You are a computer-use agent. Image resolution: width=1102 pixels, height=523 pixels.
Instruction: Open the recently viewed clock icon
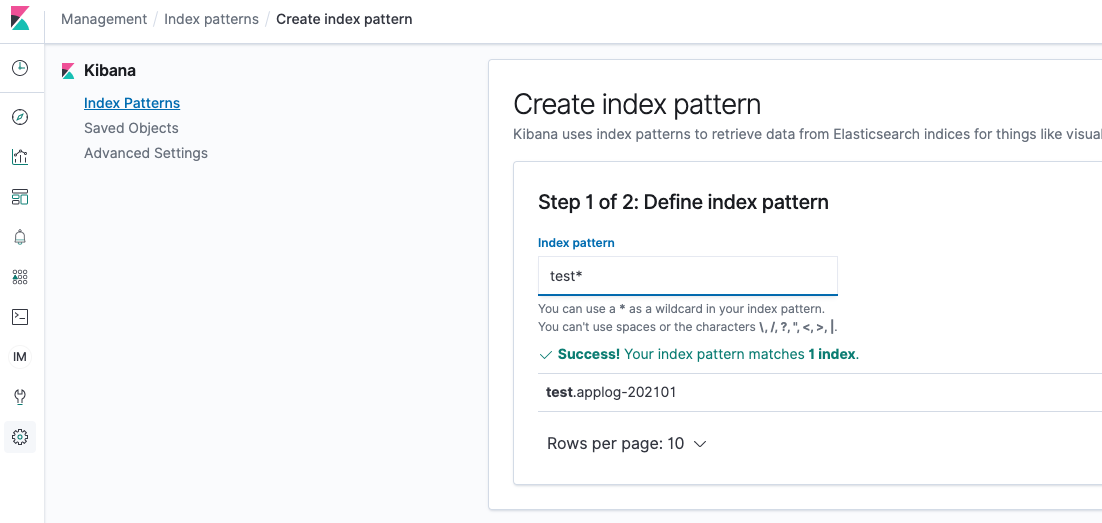20,69
